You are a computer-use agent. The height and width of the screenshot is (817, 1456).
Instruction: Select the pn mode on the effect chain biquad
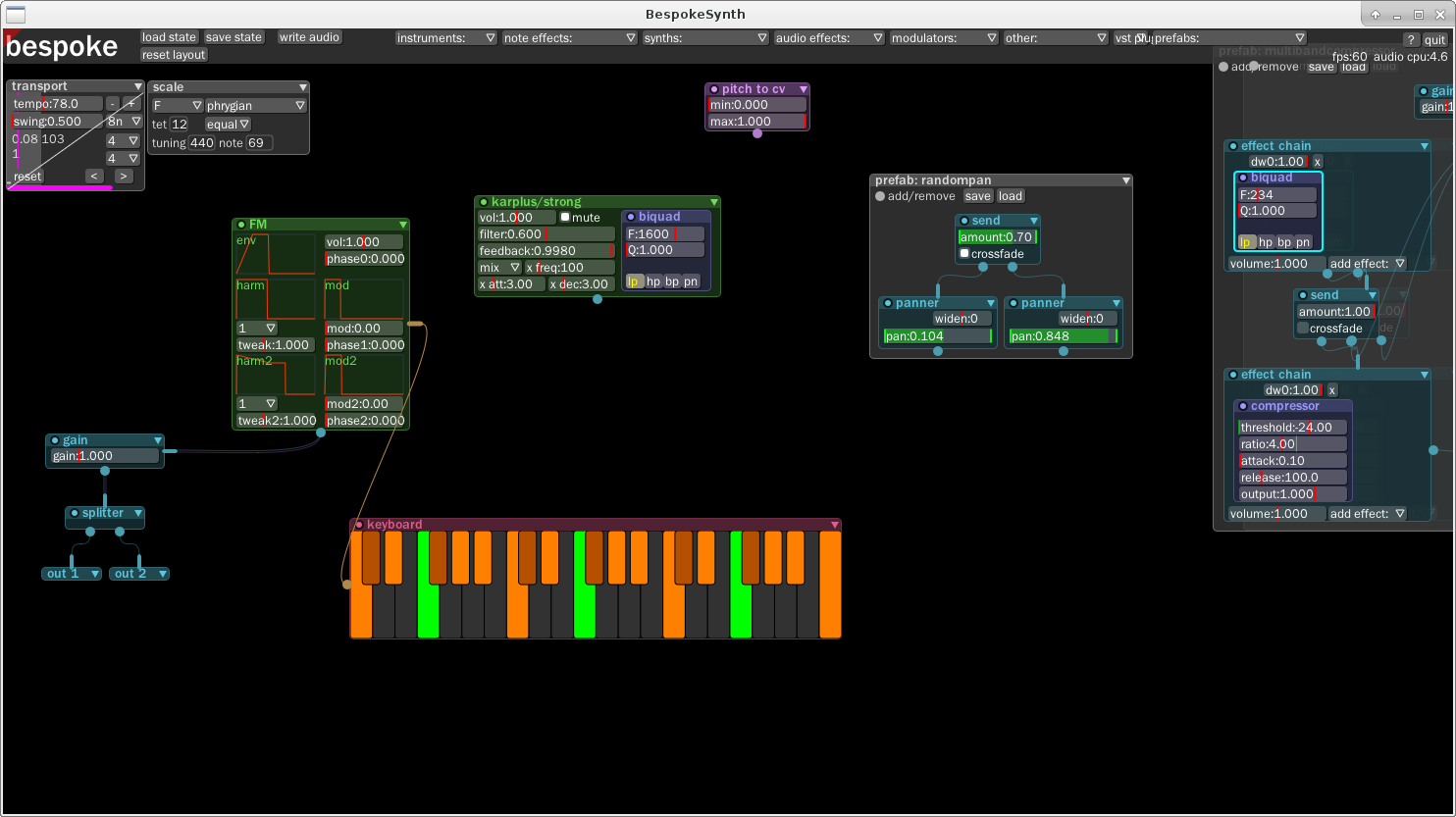click(1302, 241)
